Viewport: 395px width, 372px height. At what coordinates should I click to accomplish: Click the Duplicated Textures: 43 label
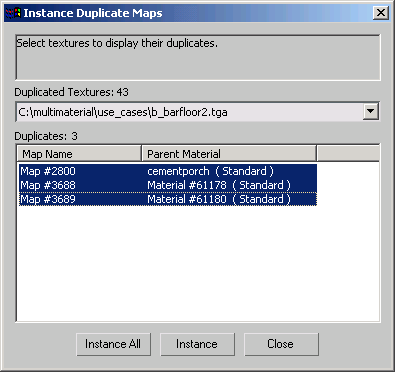(x=71, y=92)
